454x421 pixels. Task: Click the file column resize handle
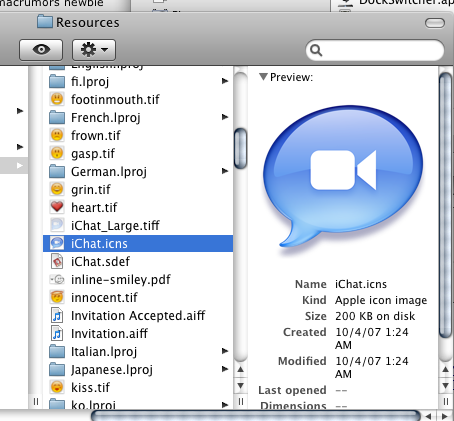pyautogui.click(x=241, y=401)
